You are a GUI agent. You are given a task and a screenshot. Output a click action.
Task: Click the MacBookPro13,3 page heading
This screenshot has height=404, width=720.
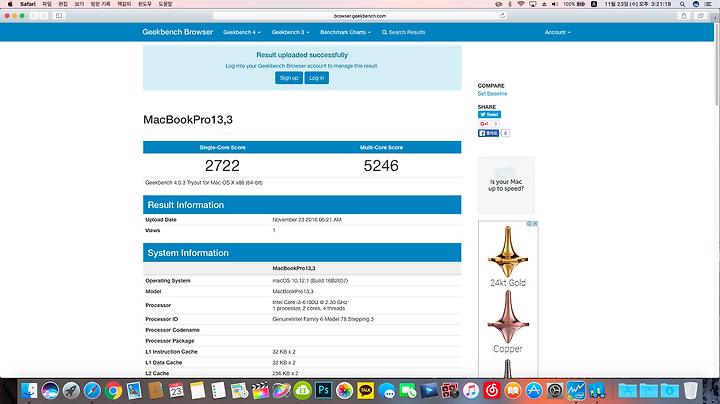[x=188, y=120]
